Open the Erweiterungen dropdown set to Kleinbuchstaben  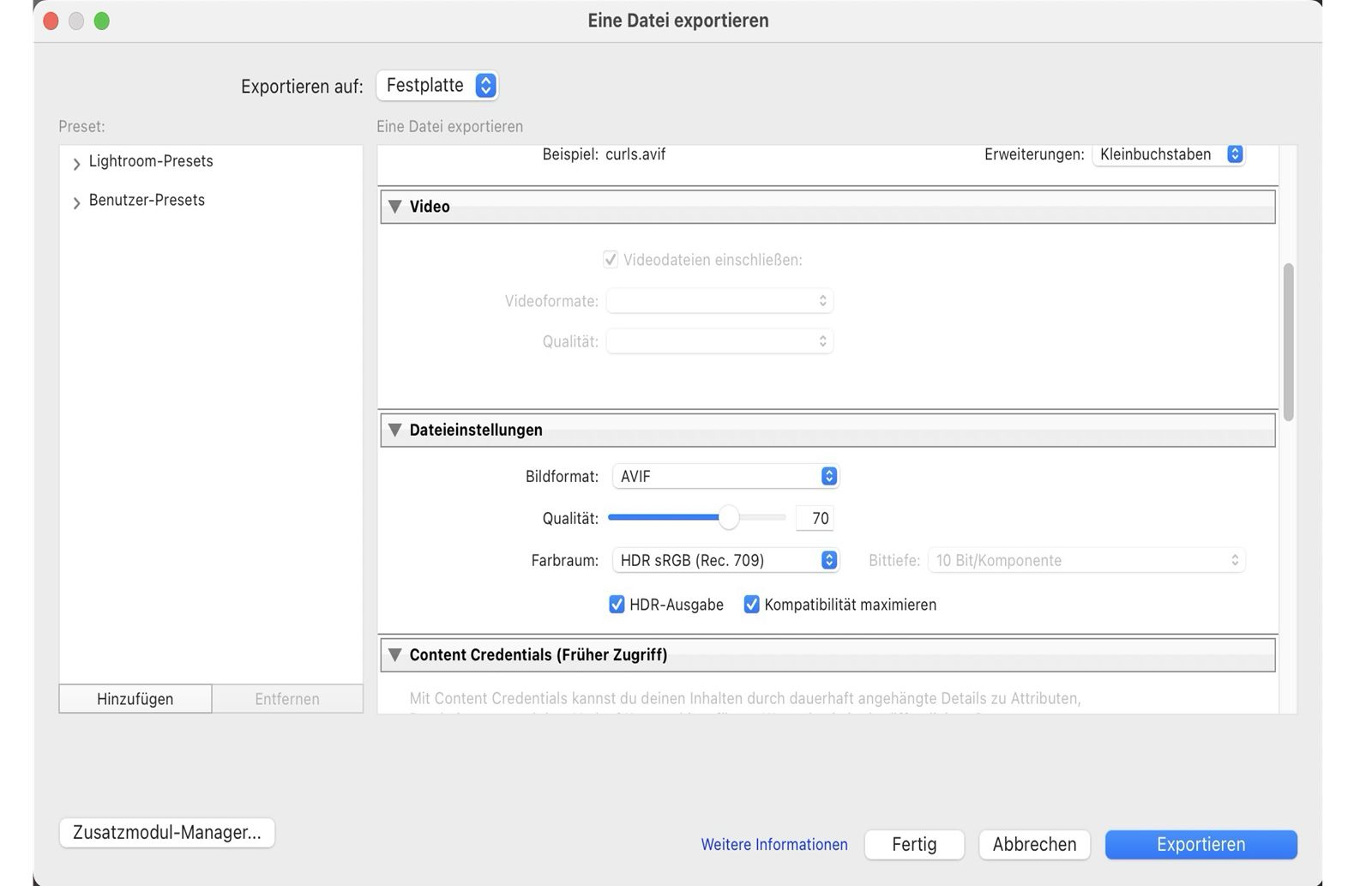(1168, 154)
